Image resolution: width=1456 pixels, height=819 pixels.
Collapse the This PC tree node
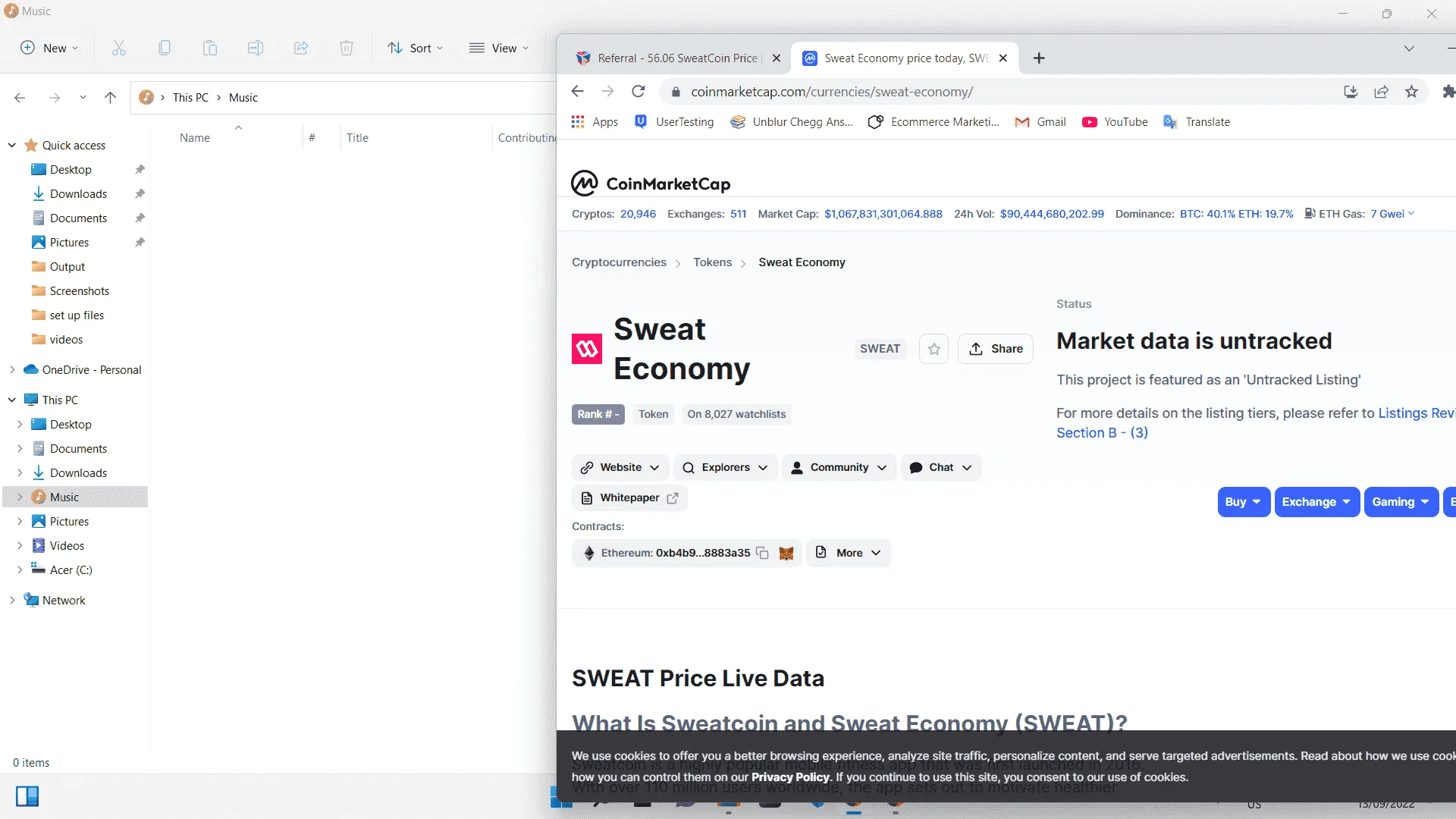(x=12, y=400)
